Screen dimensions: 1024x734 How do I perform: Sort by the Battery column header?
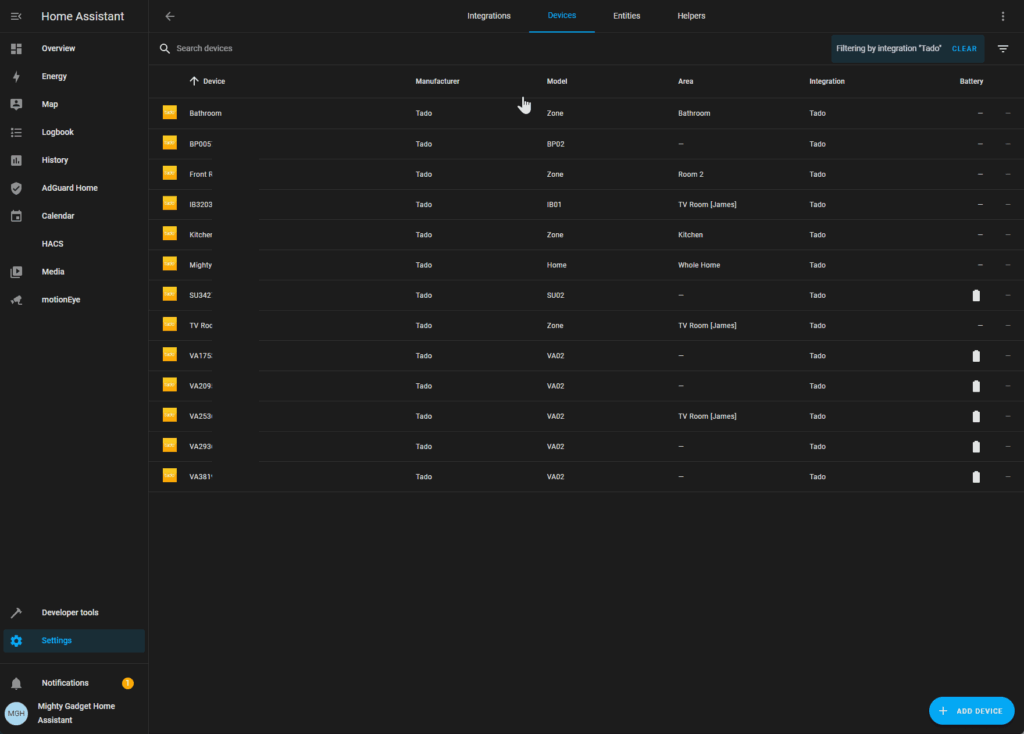(970, 81)
